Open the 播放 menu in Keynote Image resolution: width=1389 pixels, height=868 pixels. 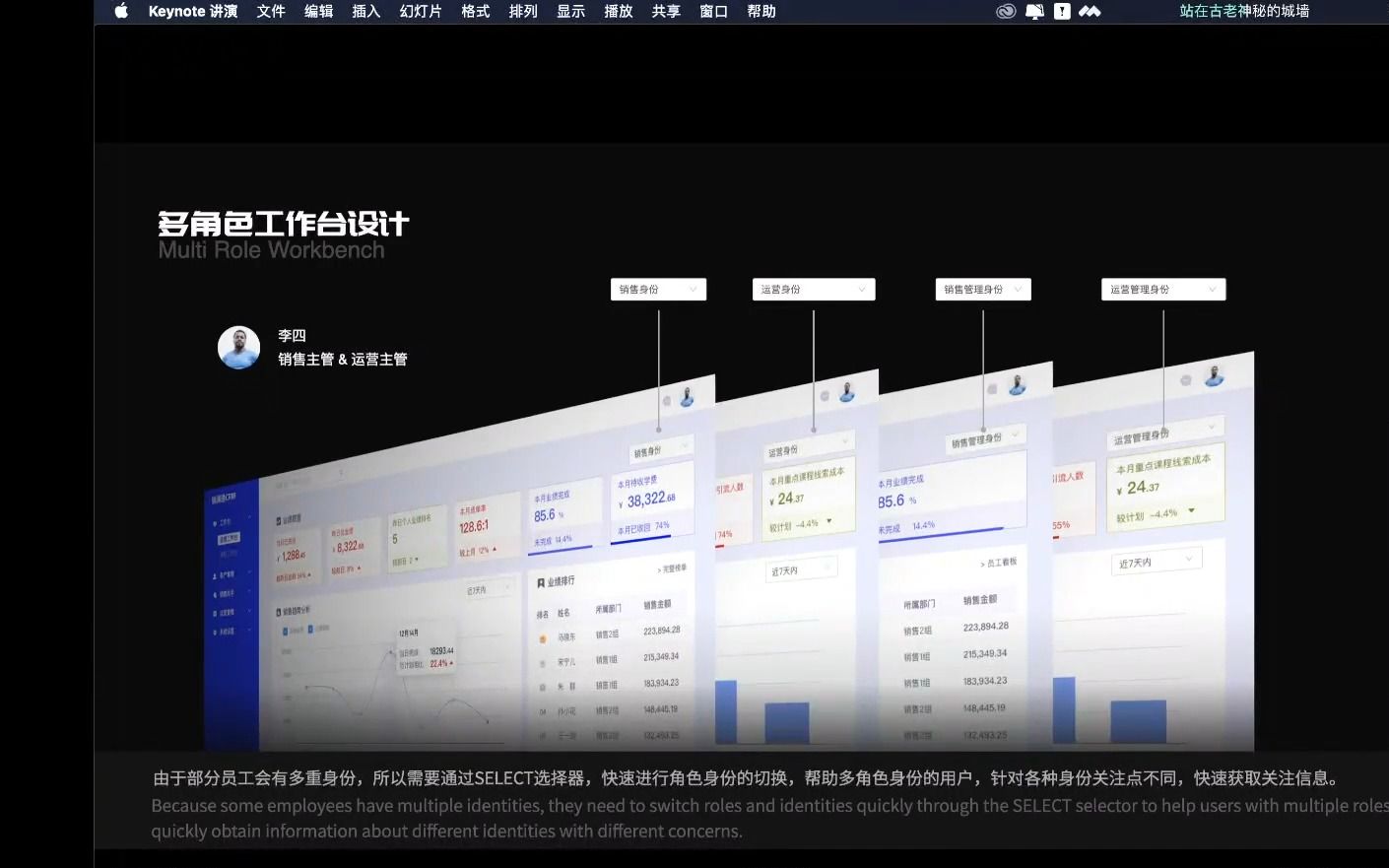pyautogui.click(x=618, y=11)
